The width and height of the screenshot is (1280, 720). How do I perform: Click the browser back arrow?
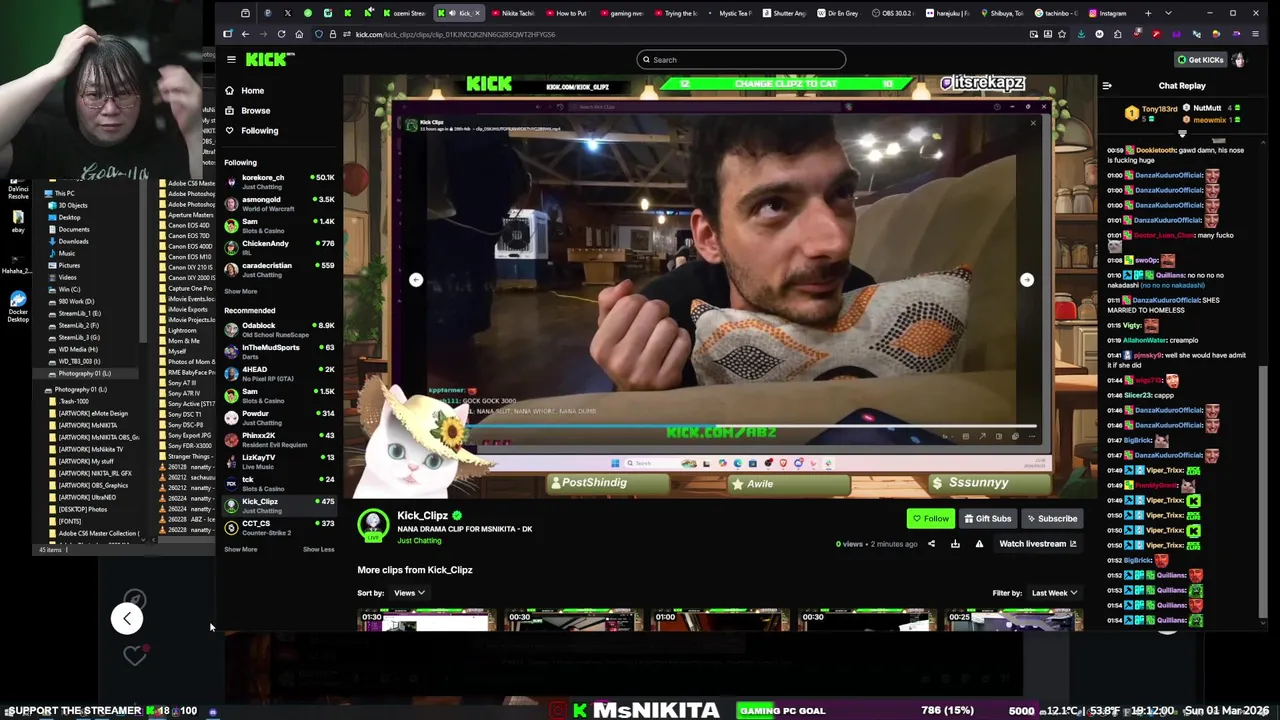click(245, 34)
